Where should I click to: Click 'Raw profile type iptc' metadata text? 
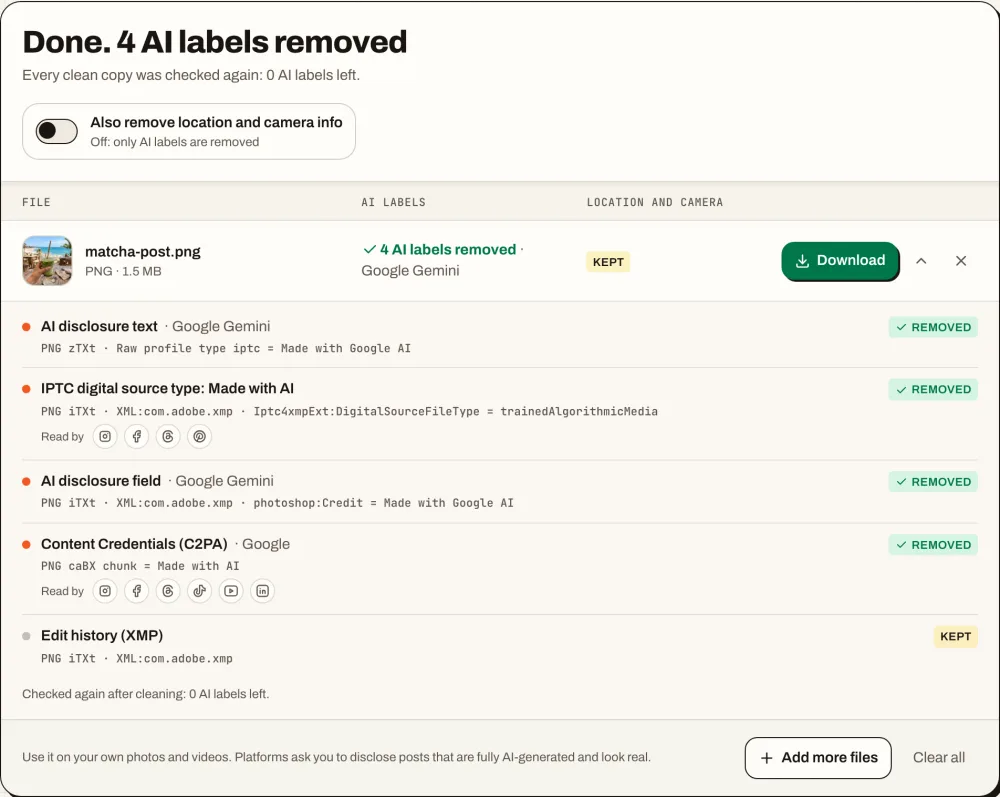[188, 349]
